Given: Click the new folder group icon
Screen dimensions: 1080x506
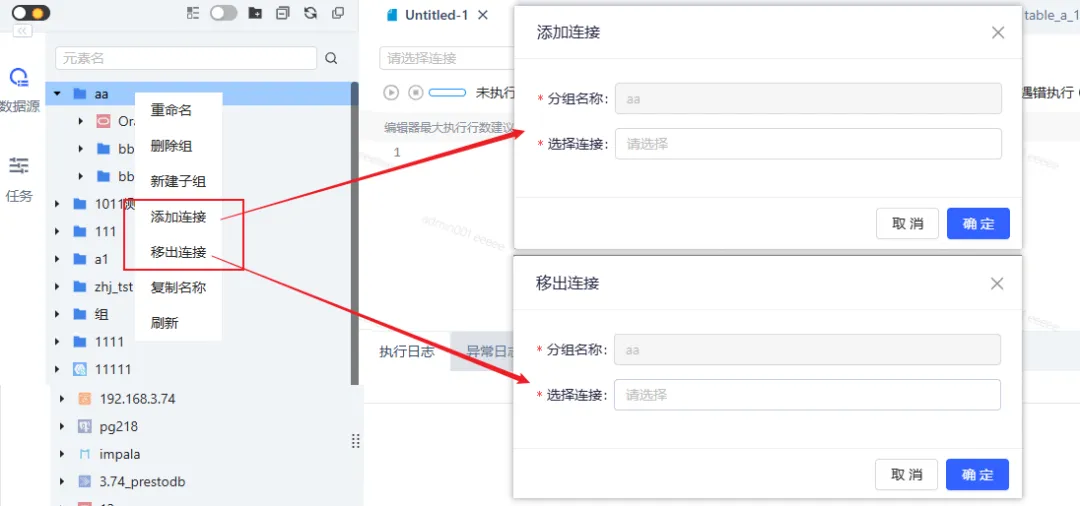Looking at the screenshot, I should (x=255, y=13).
